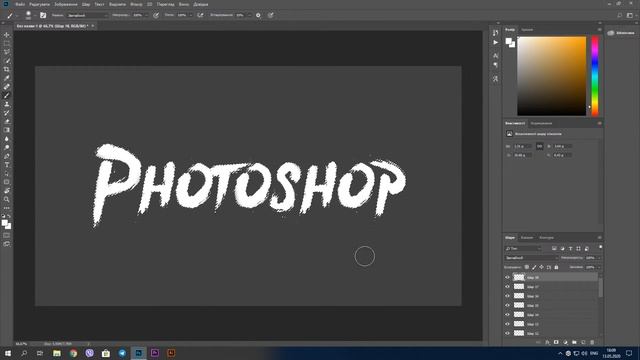This screenshot has height=360, width=640.
Task: Open smoothing options gear icon
Action: point(258,15)
